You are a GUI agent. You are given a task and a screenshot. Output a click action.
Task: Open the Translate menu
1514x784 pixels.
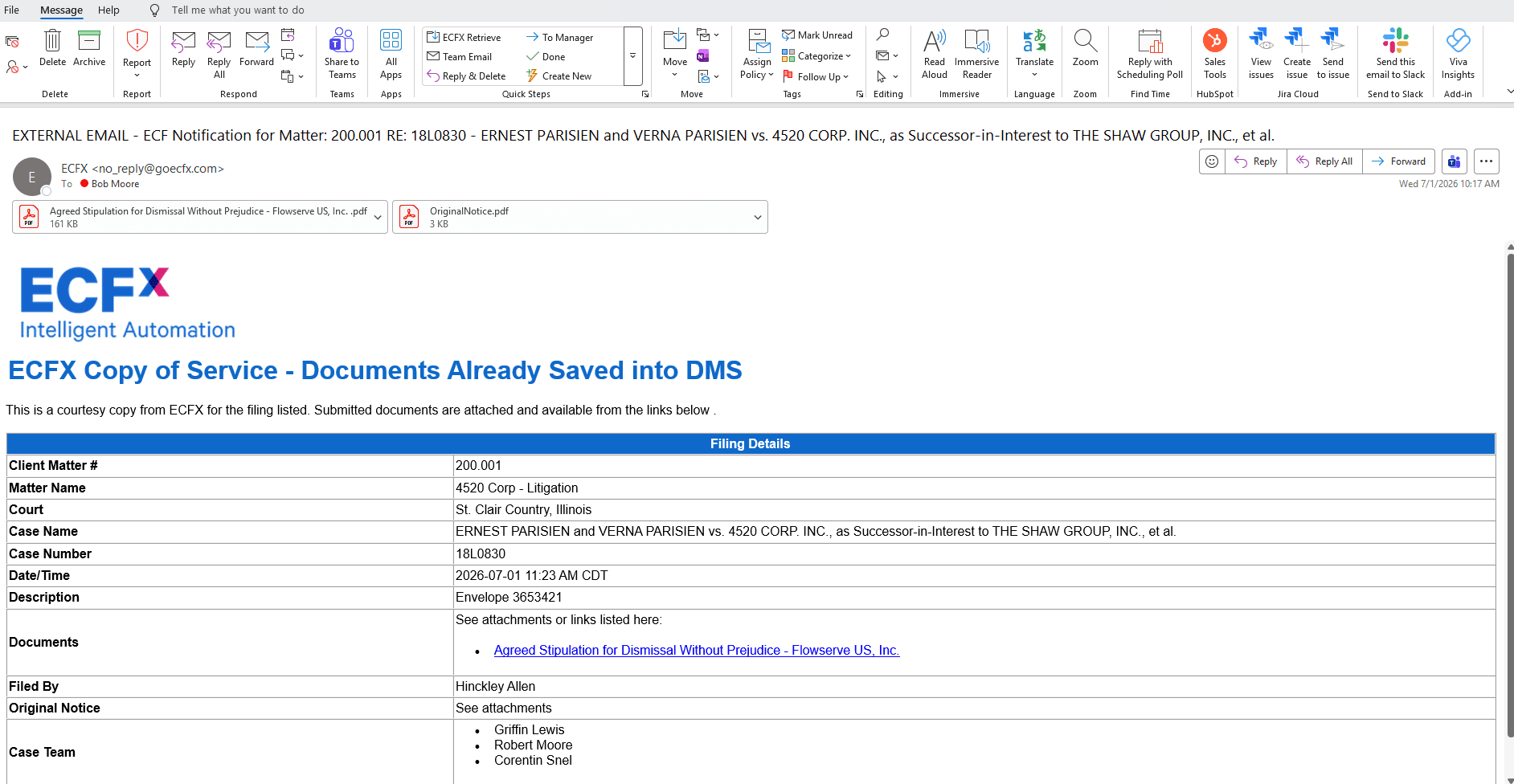pyautogui.click(x=1034, y=54)
